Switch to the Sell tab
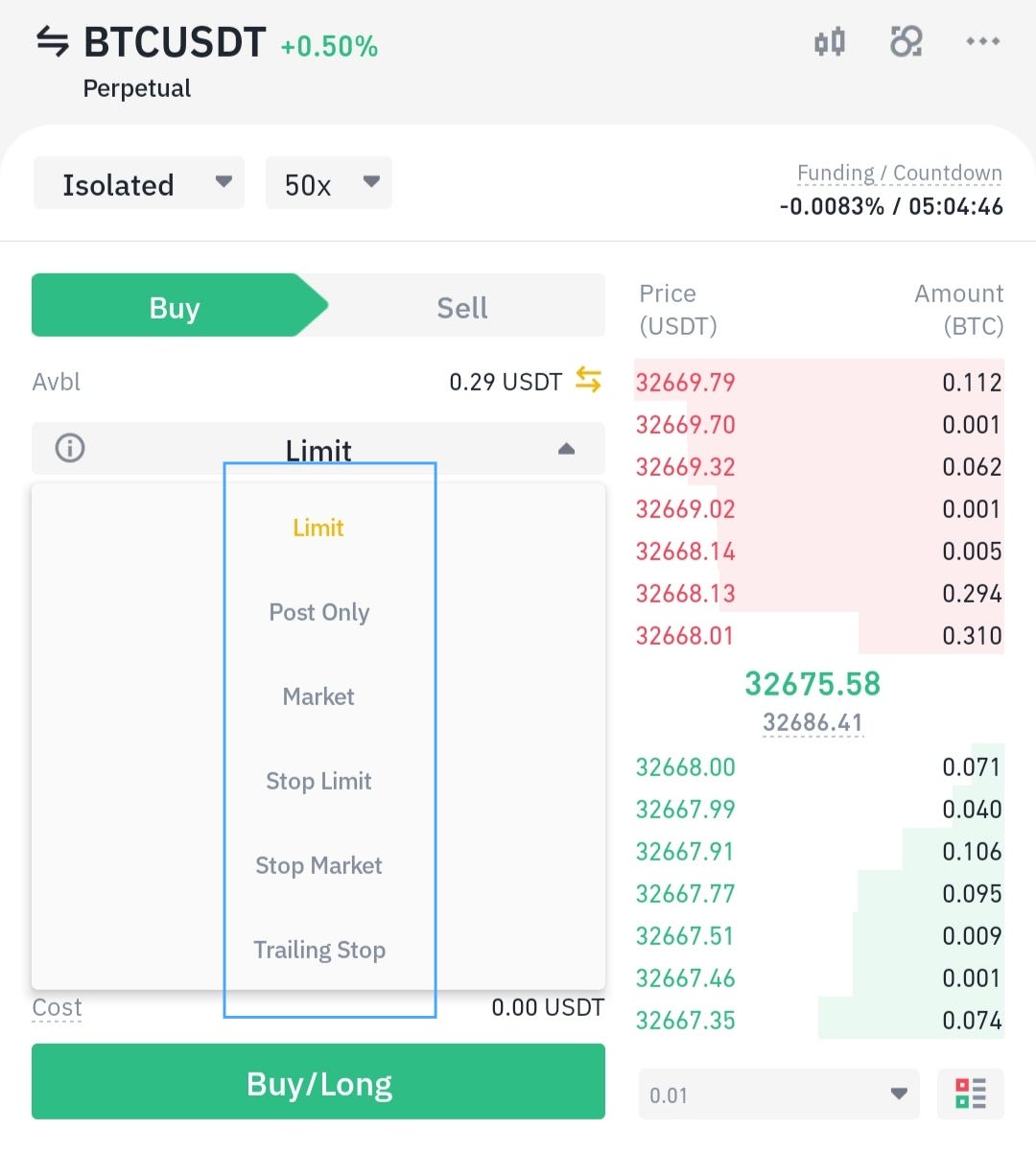1036x1154 pixels. [461, 306]
